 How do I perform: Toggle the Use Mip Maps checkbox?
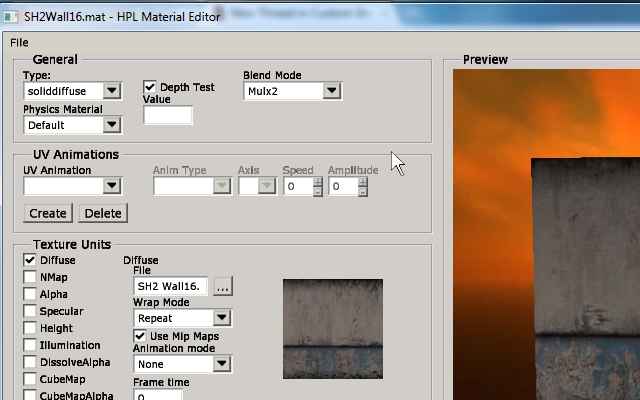pos(141,335)
